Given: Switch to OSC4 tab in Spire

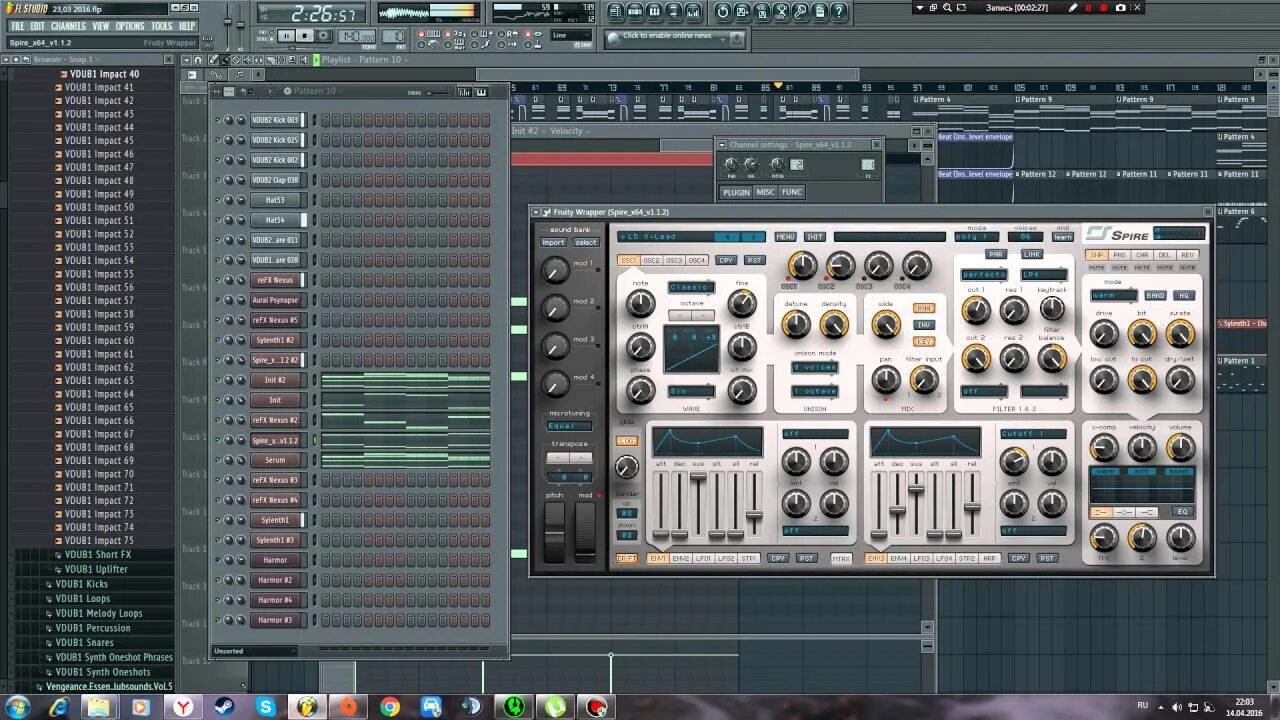Looking at the screenshot, I should point(697,261).
